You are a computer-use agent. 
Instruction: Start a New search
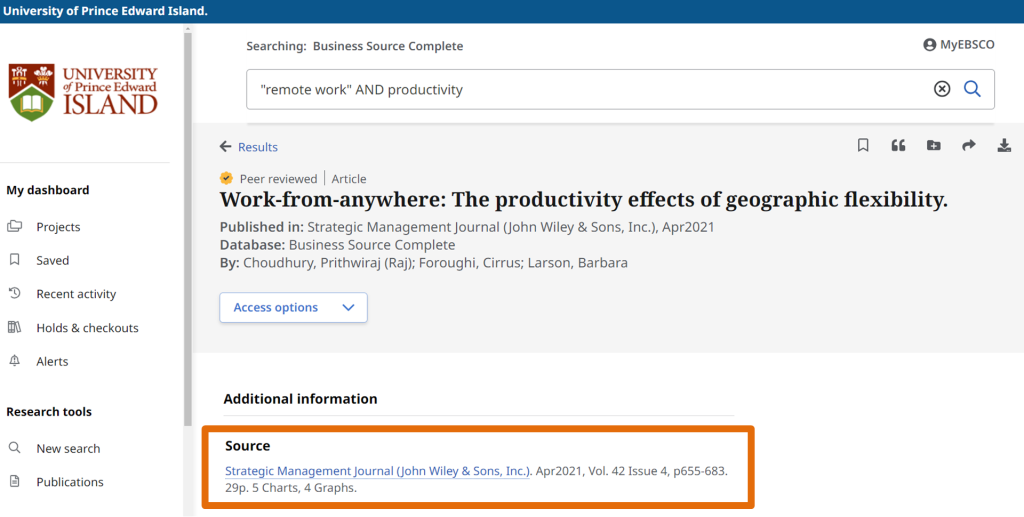tap(68, 448)
